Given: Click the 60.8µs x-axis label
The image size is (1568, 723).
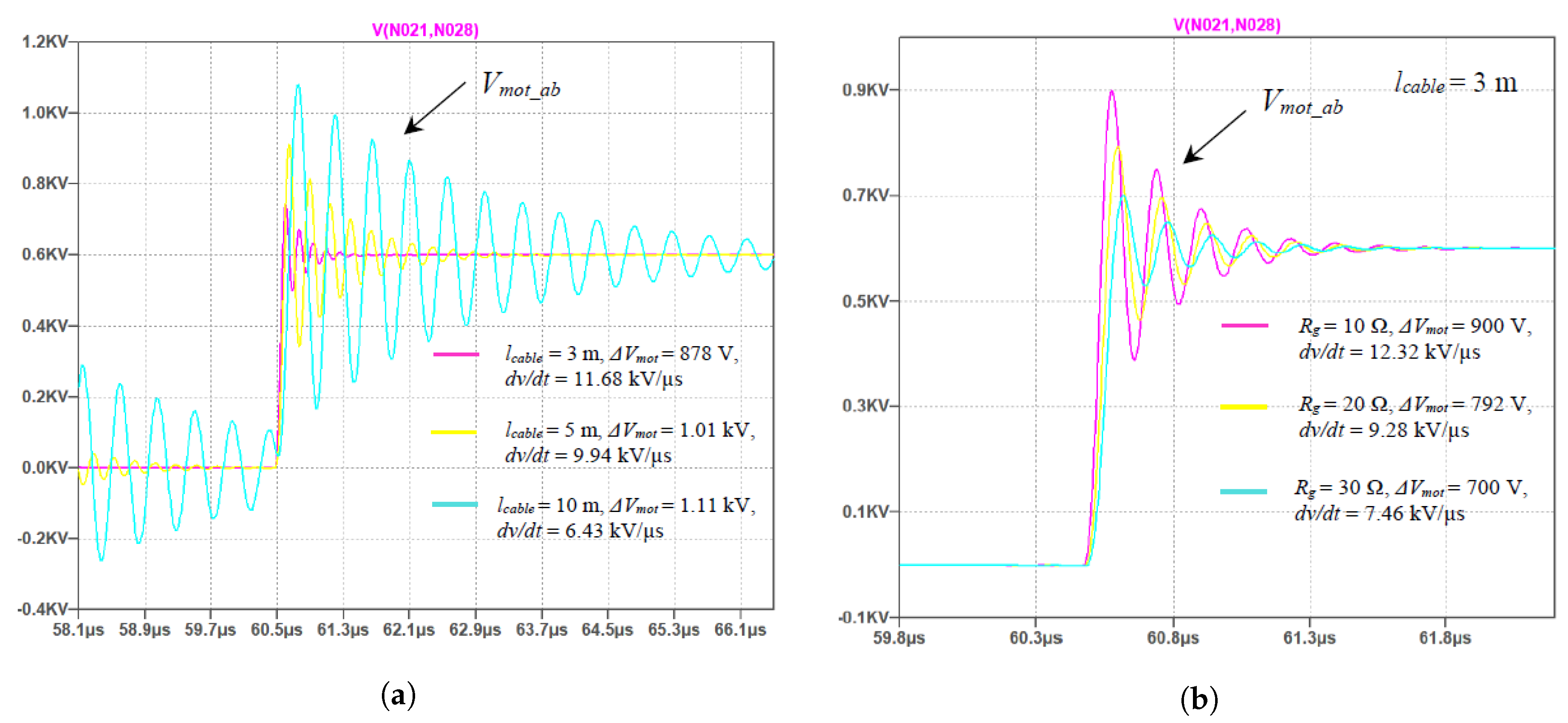Looking at the screenshot, I should coord(1173,639).
